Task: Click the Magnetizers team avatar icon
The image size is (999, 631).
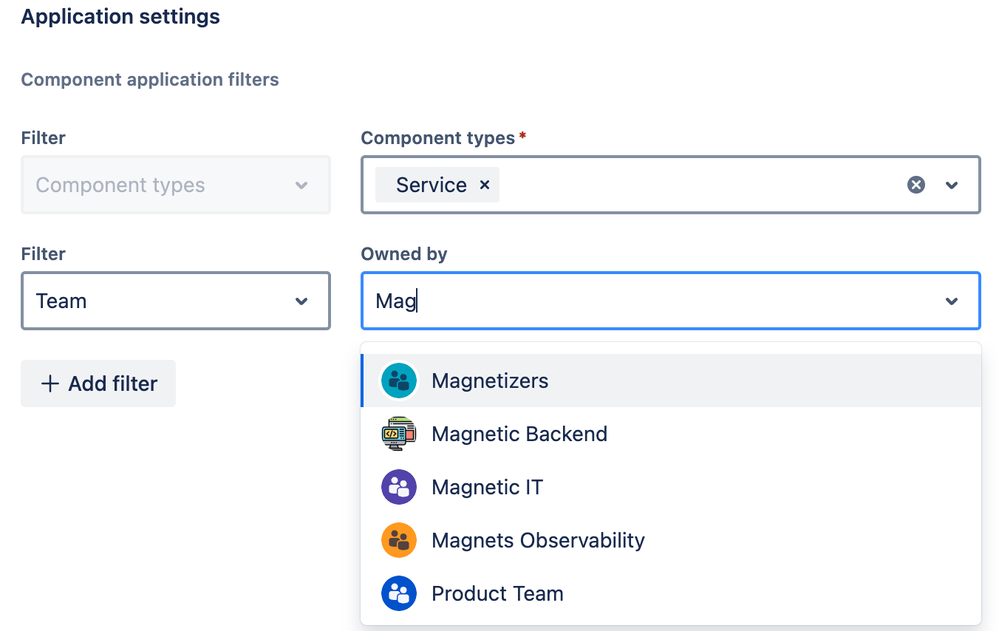Action: tap(399, 381)
